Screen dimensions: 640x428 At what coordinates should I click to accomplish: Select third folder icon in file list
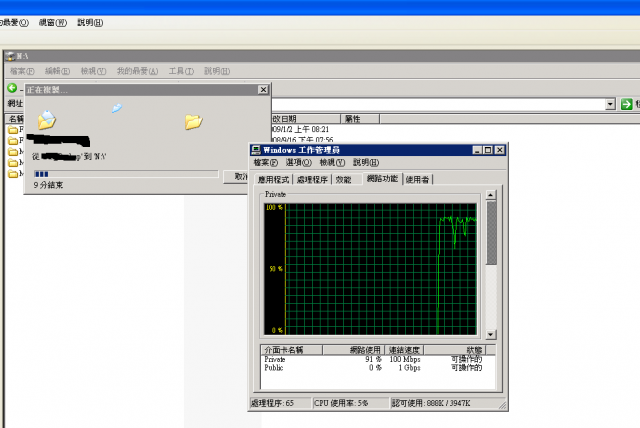(x=13, y=152)
